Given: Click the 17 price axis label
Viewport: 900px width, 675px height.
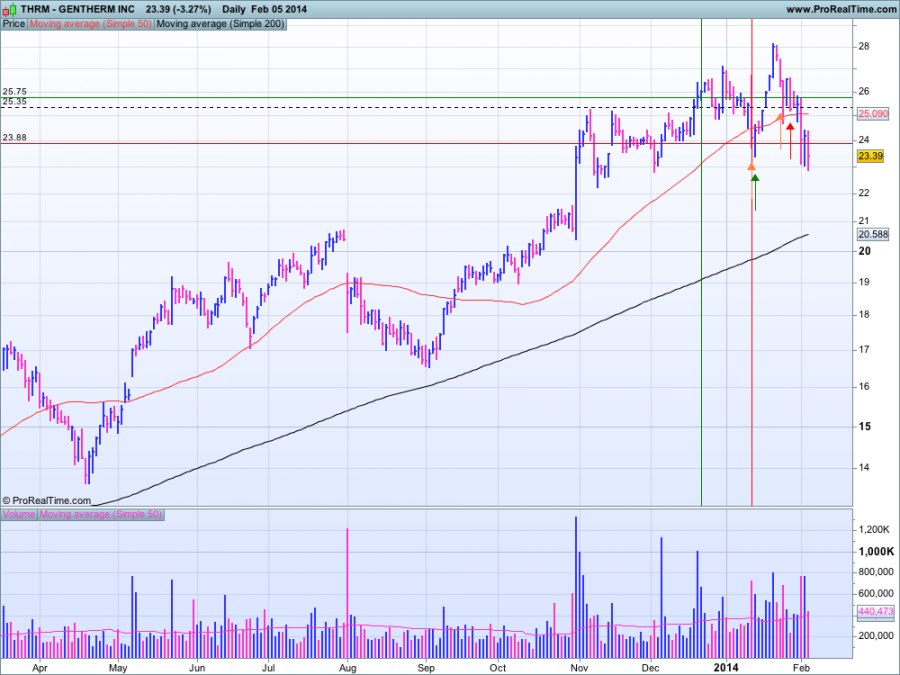Looking at the screenshot, I should [864, 349].
